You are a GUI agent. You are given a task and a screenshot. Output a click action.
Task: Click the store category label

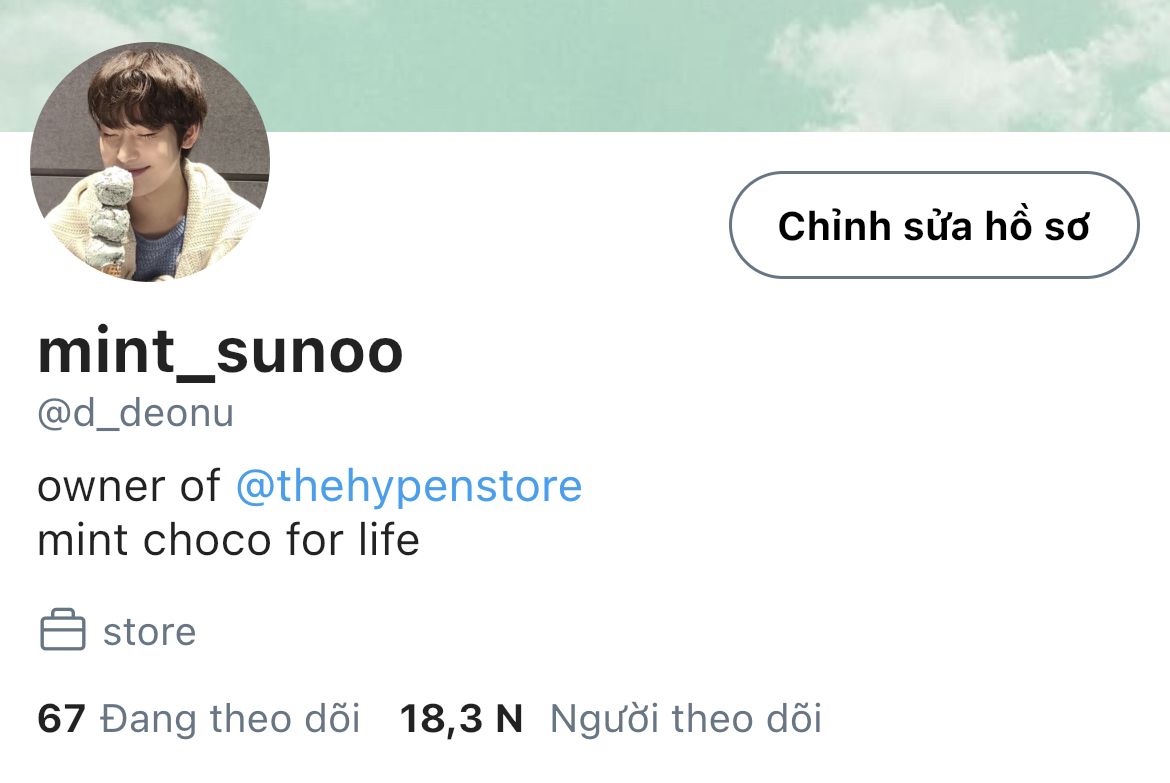(x=149, y=632)
